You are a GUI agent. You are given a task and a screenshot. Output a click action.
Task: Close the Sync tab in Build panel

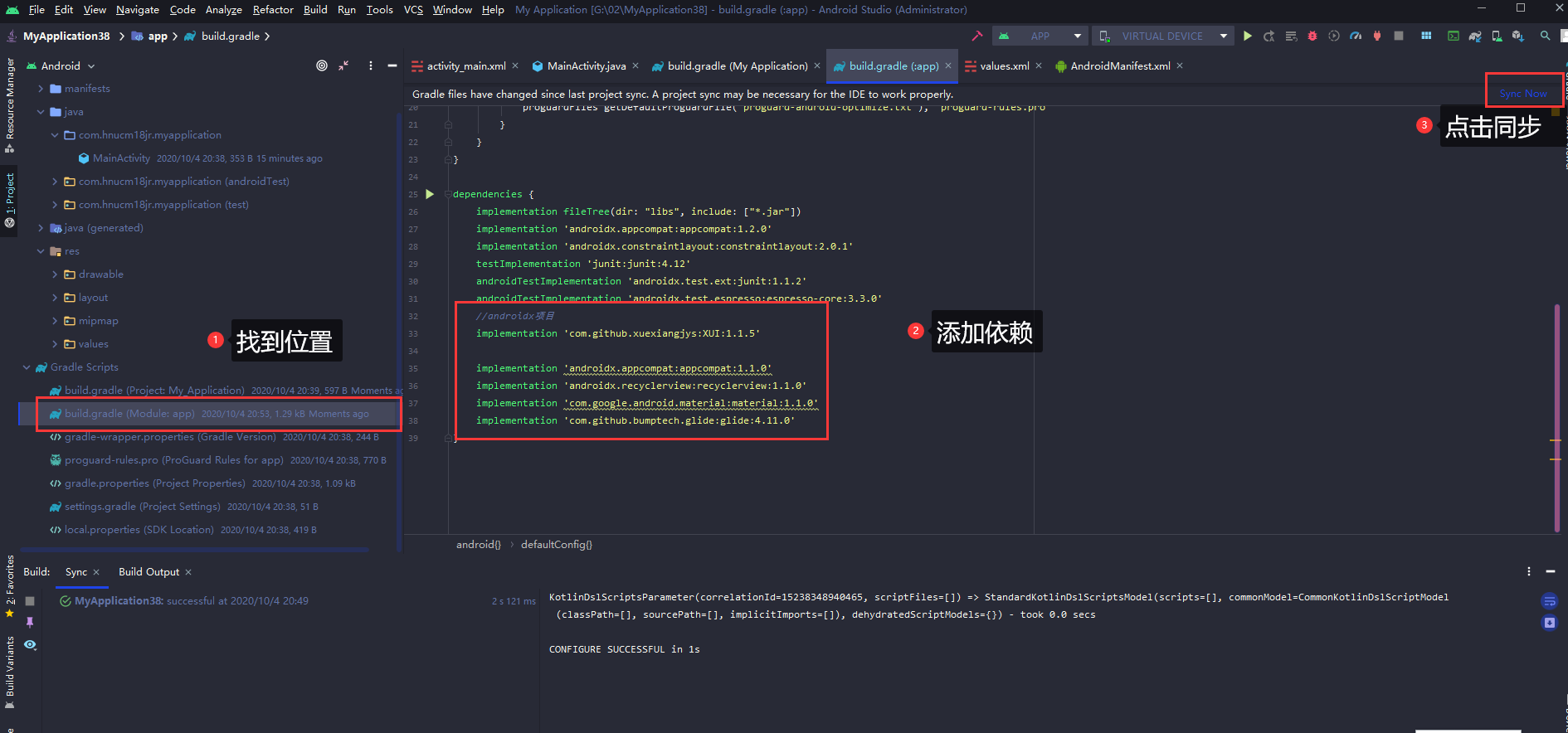click(x=96, y=572)
